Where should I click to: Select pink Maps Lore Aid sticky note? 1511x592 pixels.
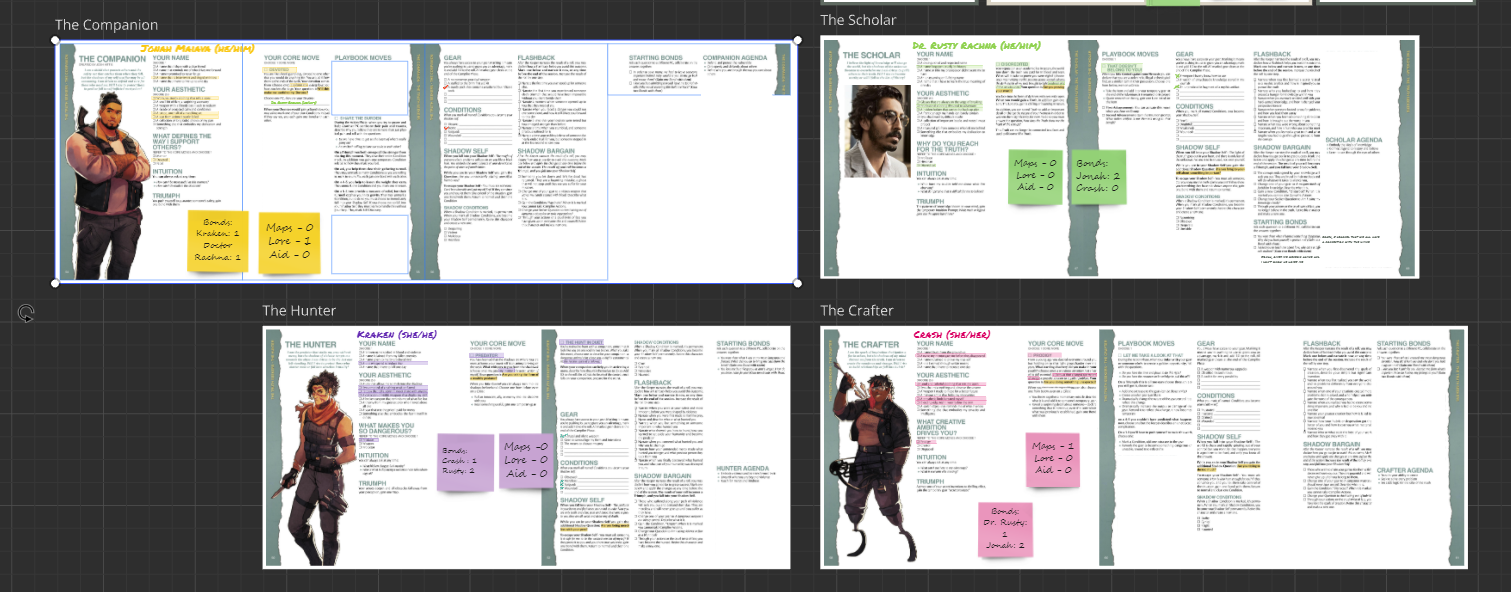click(1055, 457)
